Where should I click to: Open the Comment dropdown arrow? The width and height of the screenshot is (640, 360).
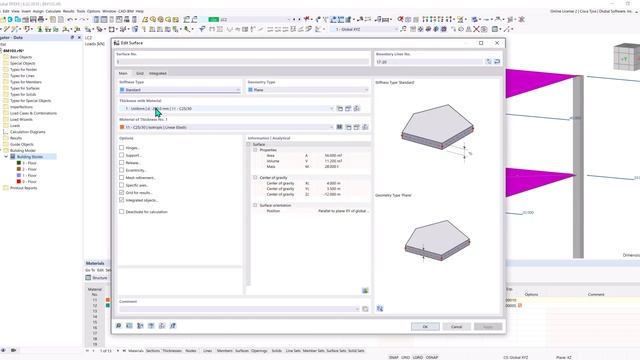coord(357,309)
